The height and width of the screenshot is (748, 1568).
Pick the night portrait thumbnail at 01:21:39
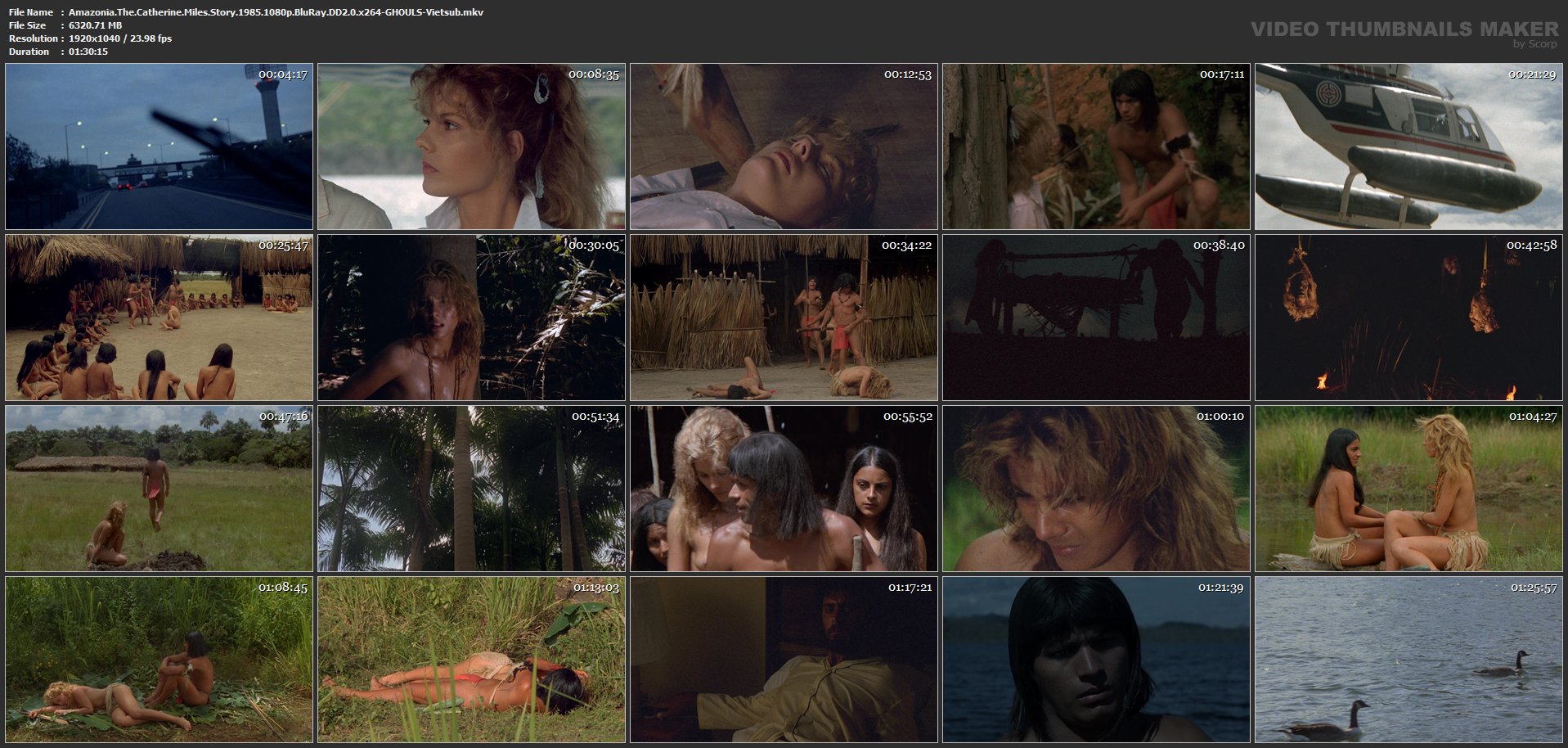click(1097, 660)
